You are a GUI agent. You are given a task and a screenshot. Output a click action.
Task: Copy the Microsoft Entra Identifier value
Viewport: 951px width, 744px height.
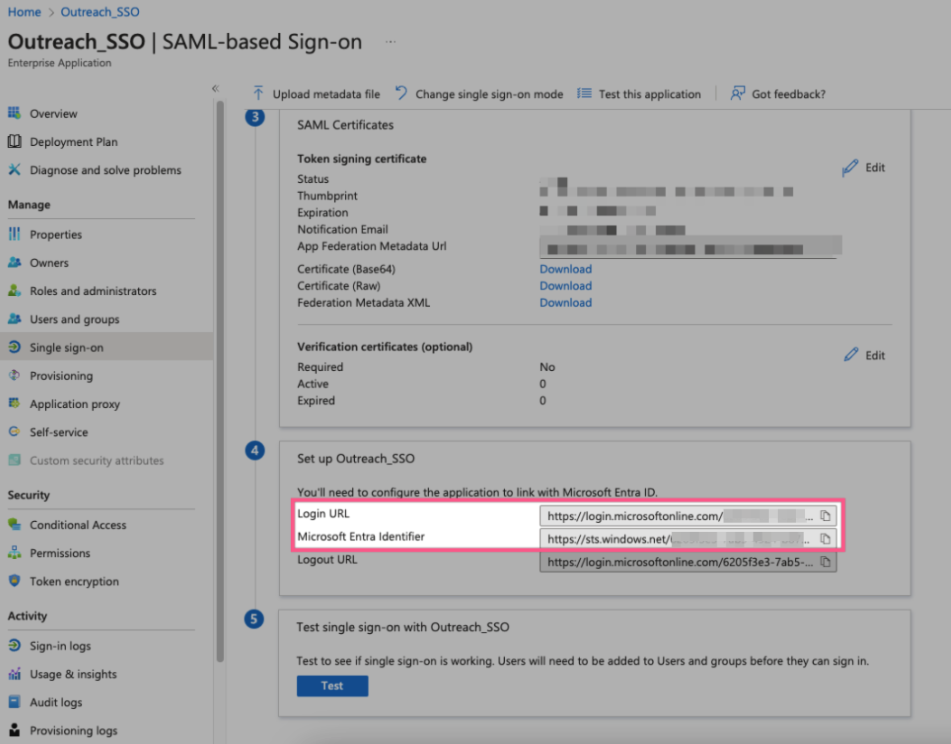pyautogui.click(x=825, y=538)
